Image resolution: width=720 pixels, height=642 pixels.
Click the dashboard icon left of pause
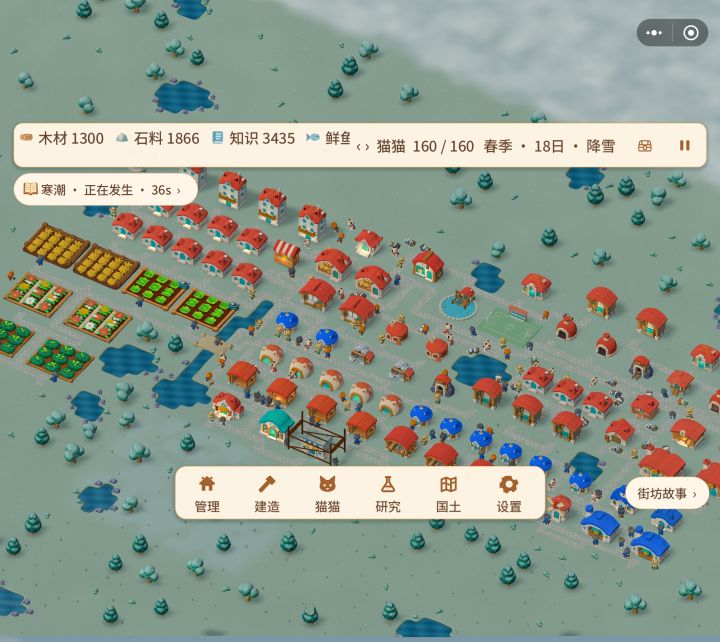point(645,146)
